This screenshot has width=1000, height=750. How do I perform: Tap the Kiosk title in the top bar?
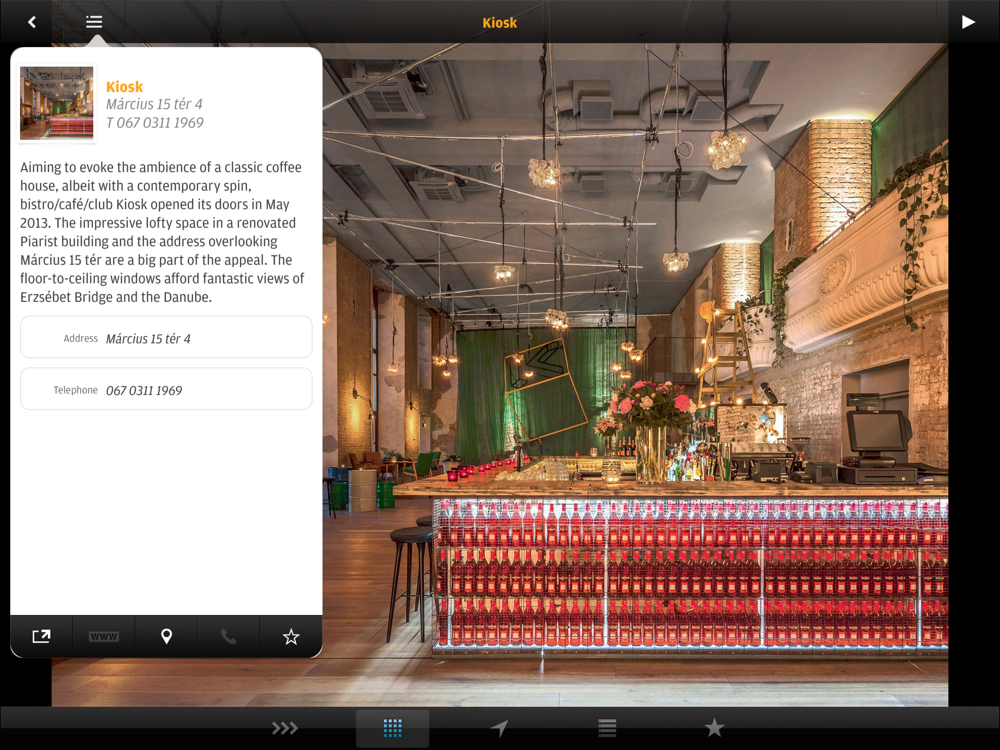click(499, 22)
